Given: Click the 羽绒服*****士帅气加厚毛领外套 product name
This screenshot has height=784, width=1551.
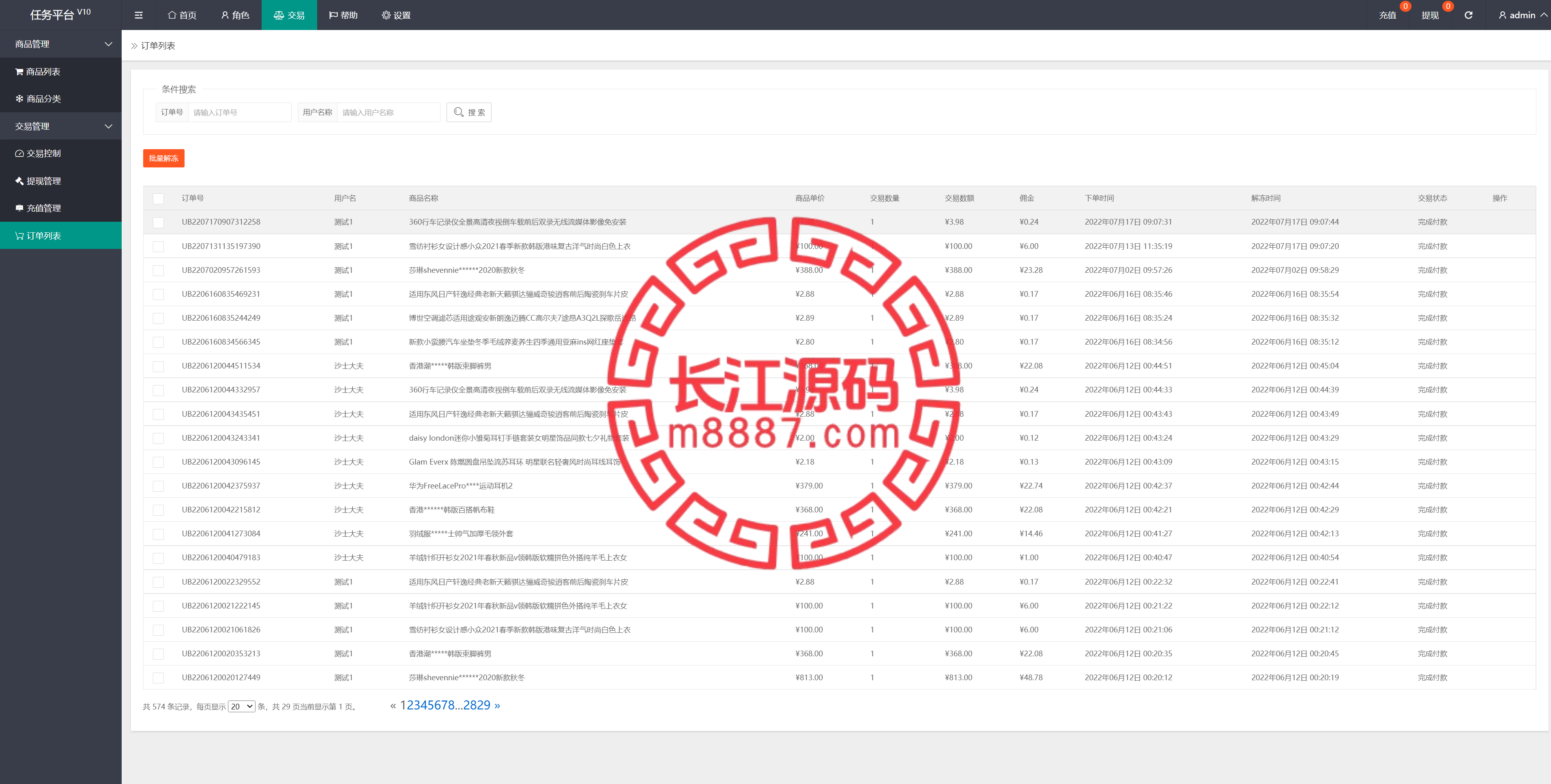Looking at the screenshot, I should tap(461, 534).
